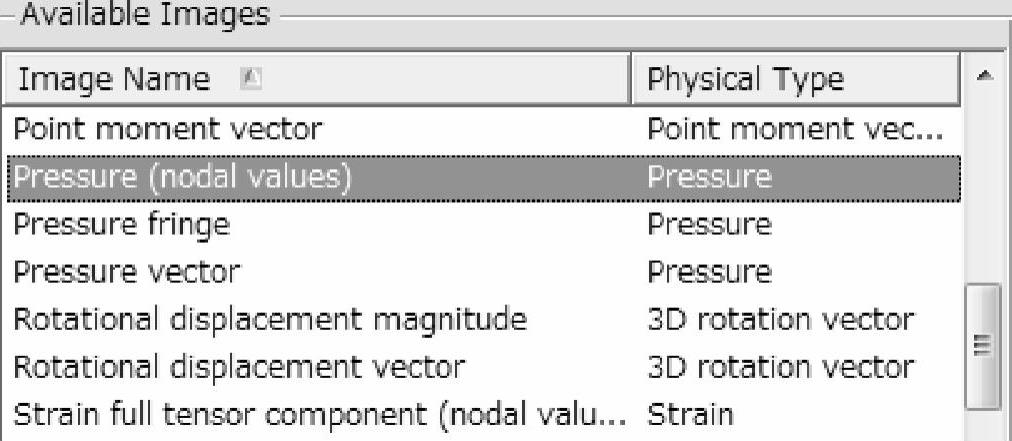Image resolution: width=1012 pixels, height=441 pixels.
Task: Select the Strain full tensor component row
Action: (321, 413)
